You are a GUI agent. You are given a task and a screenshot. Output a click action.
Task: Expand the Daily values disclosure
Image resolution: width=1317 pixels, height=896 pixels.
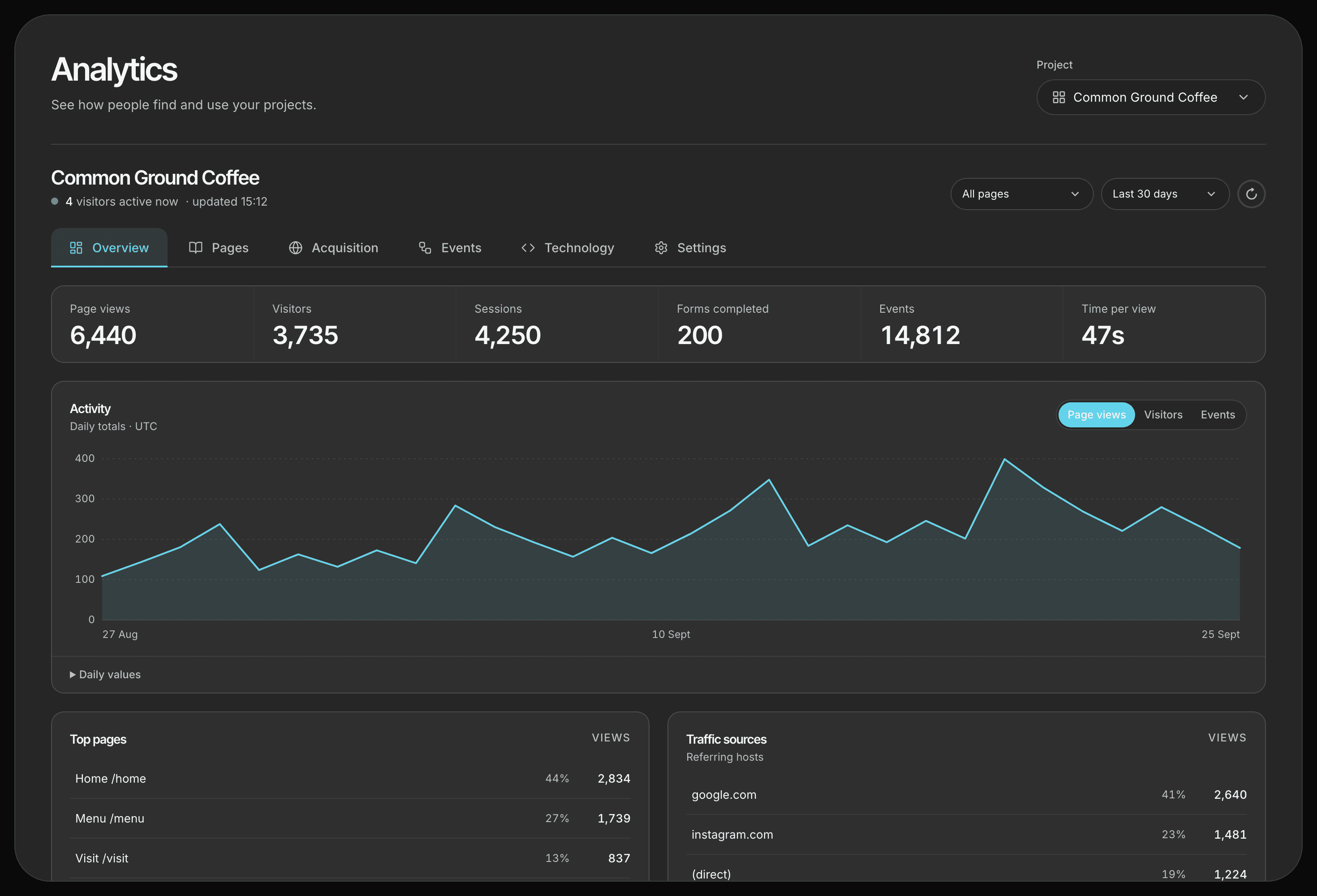coord(105,674)
